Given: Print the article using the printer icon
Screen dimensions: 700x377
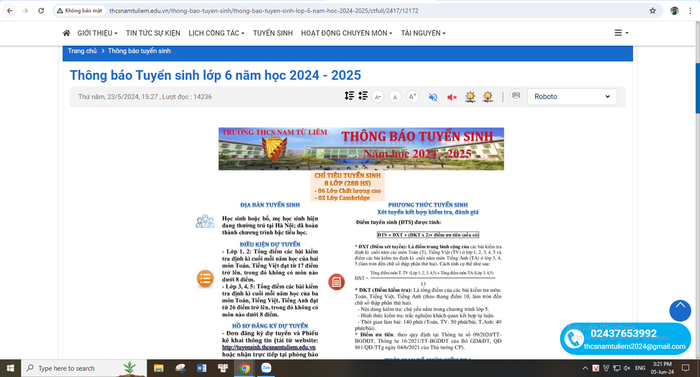Looking at the screenshot, I should tap(516, 96).
